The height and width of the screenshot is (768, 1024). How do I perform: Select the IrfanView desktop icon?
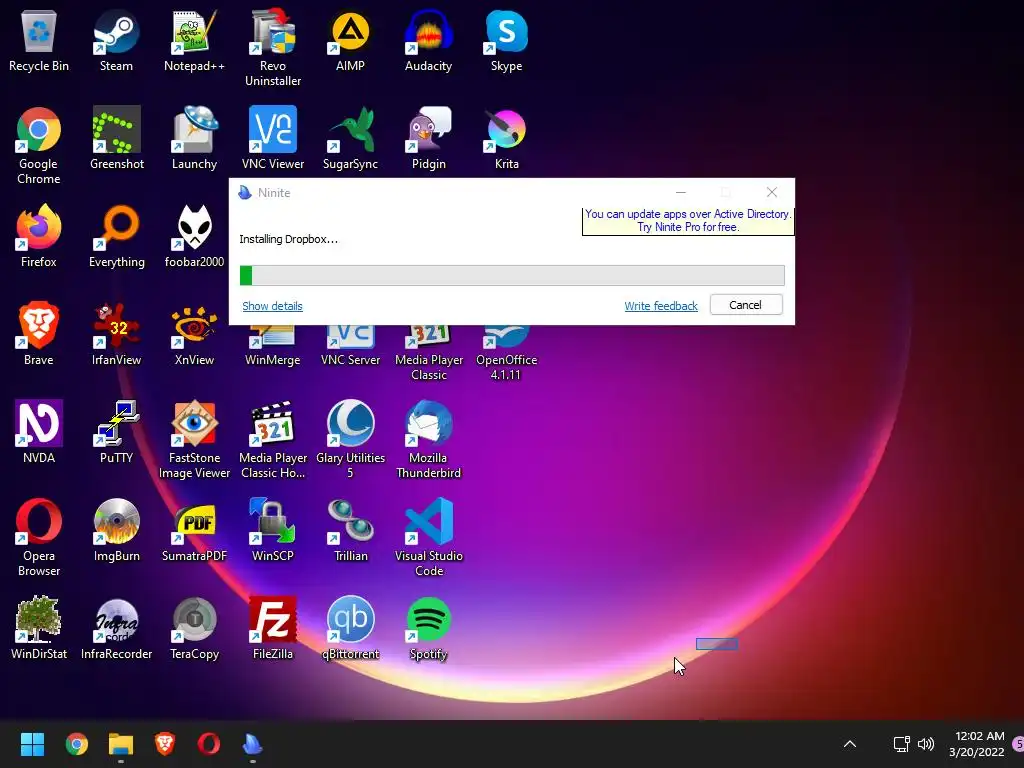click(116, 334)
